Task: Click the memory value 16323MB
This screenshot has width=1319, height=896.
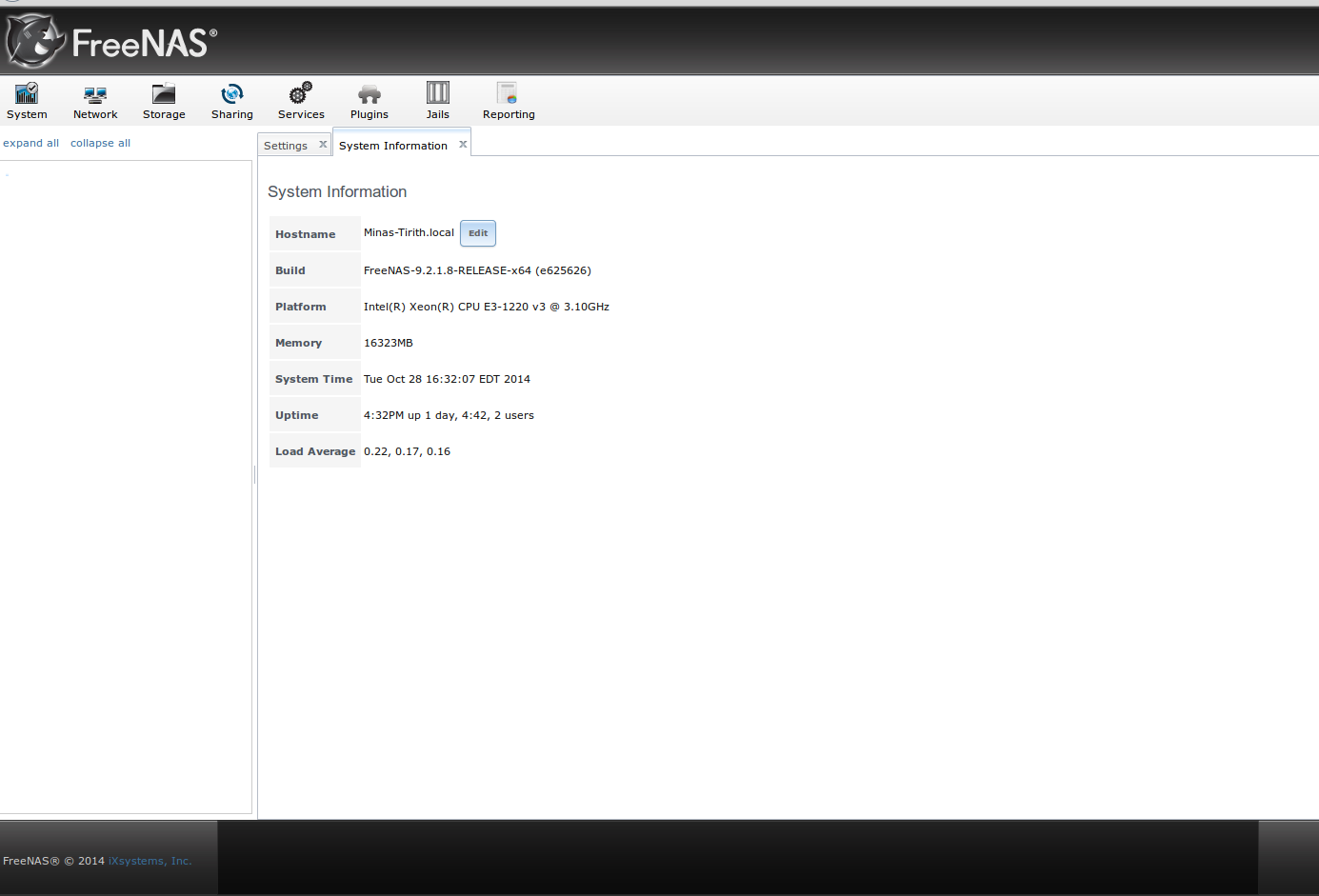Action: [389, 343]
